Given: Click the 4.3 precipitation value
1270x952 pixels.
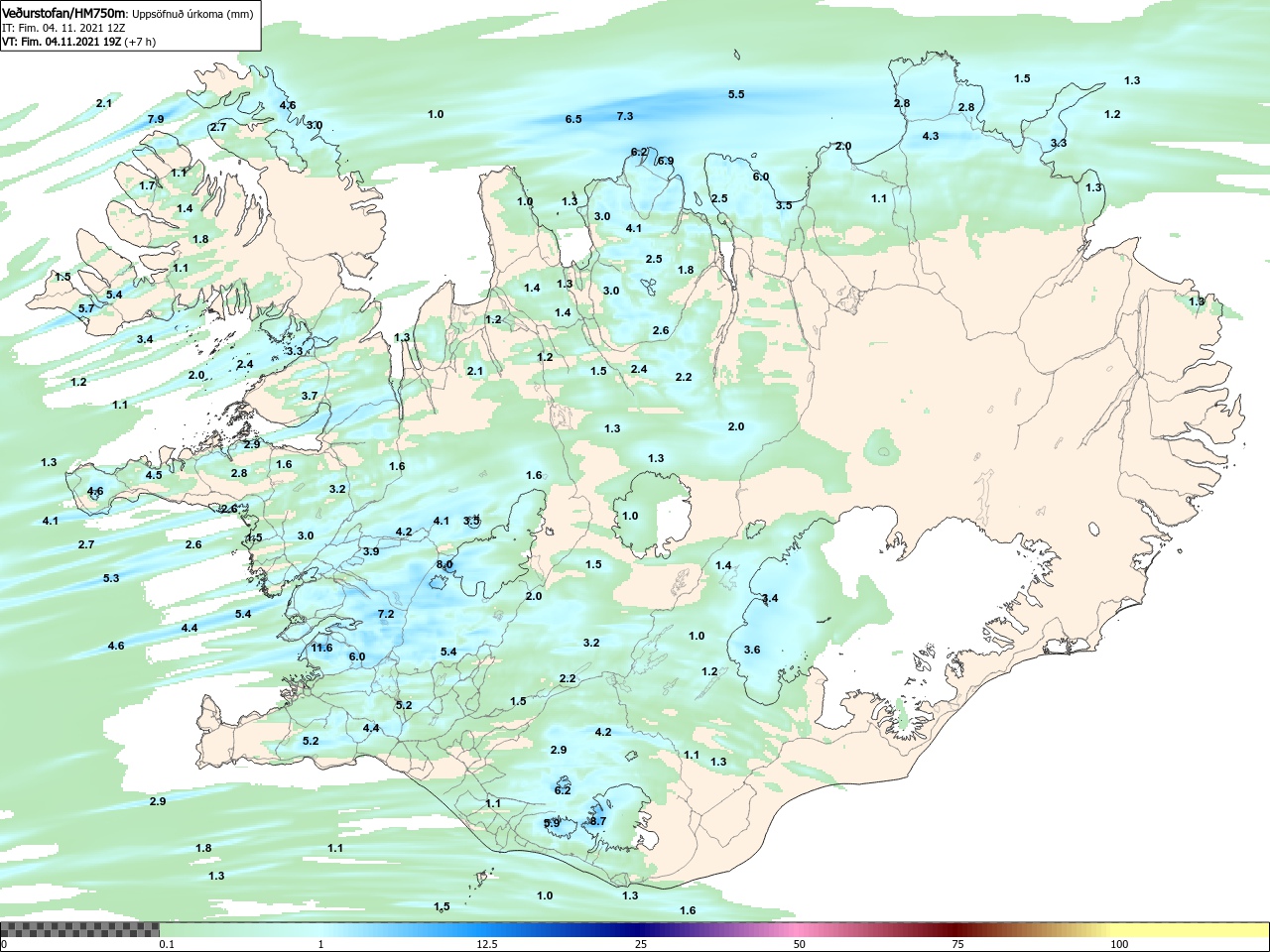Looking at the screenshot, I should click(931, 136).
